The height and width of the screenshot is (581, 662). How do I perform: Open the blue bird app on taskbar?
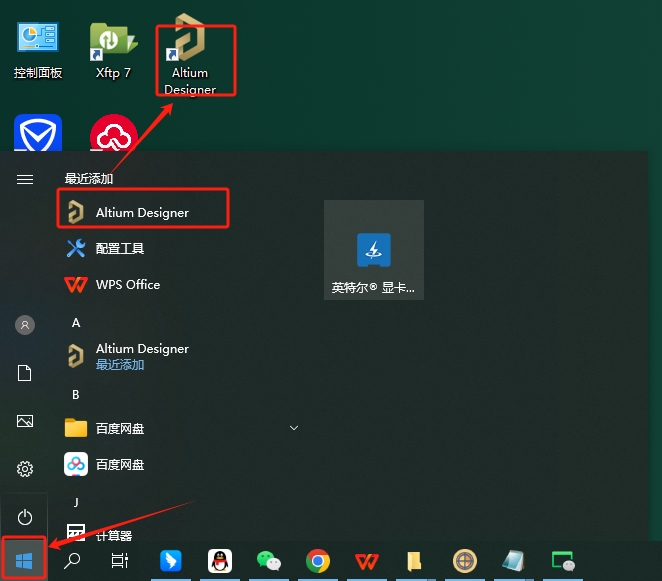[171, 561]
